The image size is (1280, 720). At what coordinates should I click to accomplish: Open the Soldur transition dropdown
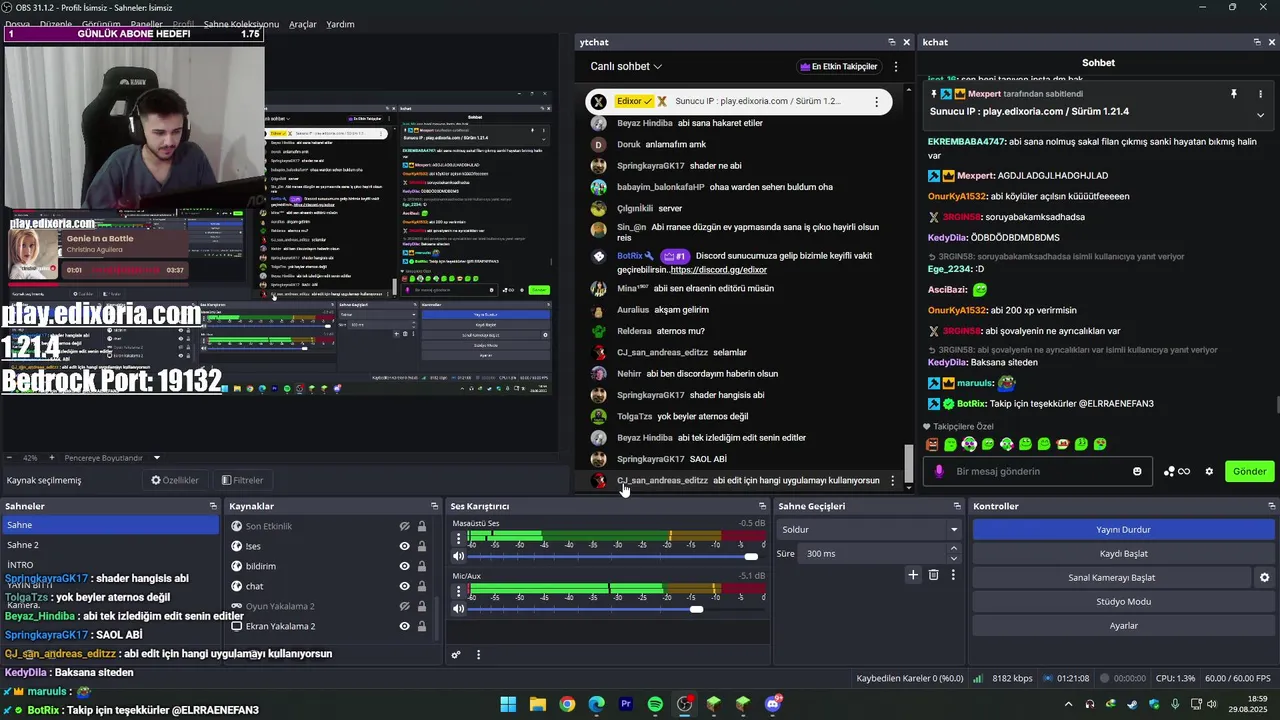coord(869,529)
